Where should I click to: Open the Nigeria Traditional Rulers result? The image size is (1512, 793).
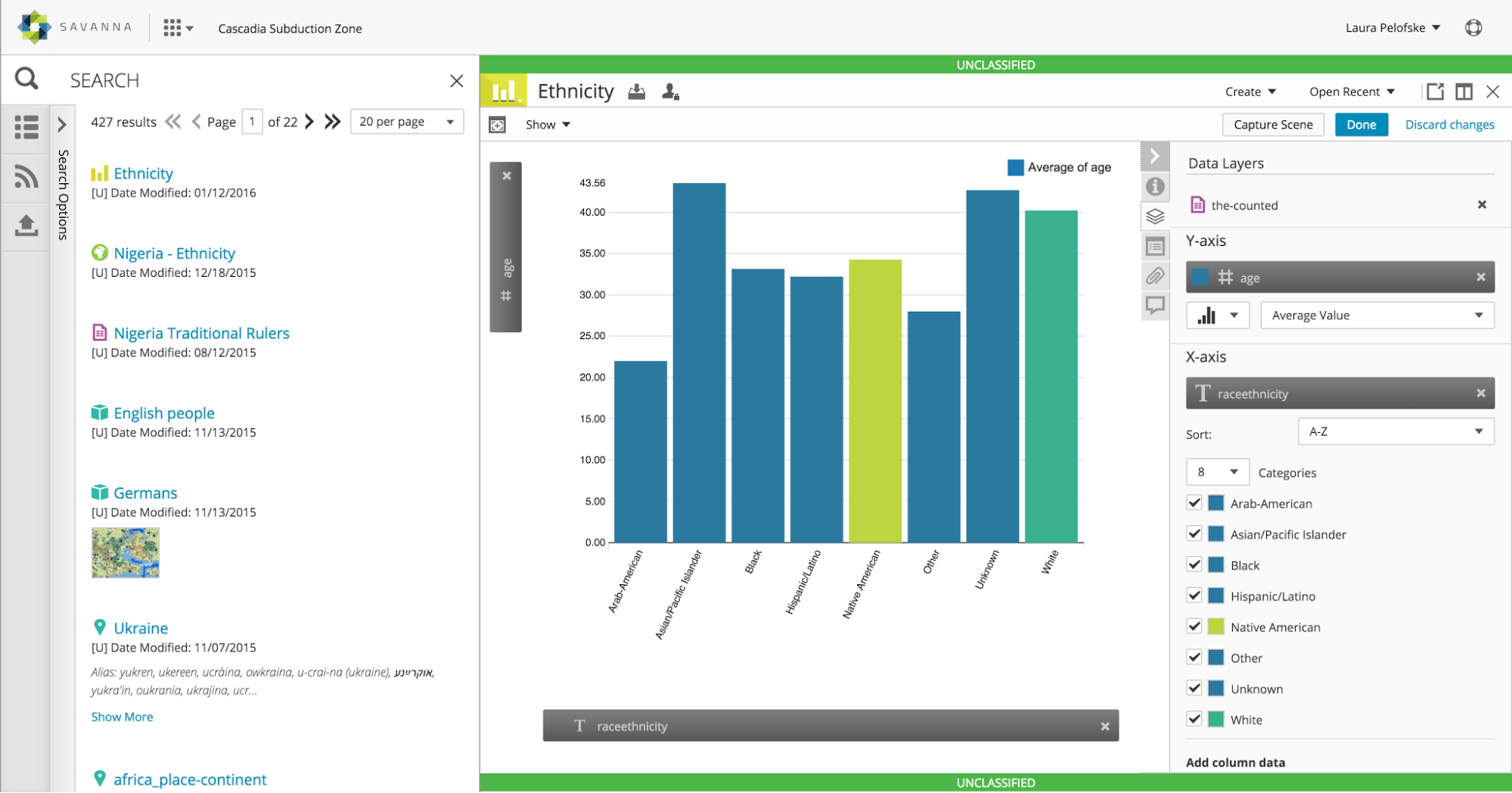click(201, 333)
